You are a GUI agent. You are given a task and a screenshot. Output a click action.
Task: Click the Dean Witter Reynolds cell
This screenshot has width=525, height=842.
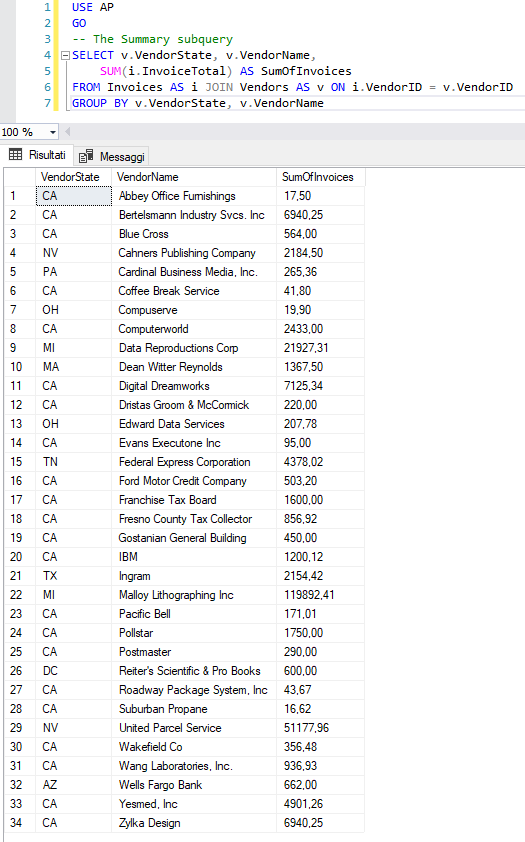(x=194, y=367)
